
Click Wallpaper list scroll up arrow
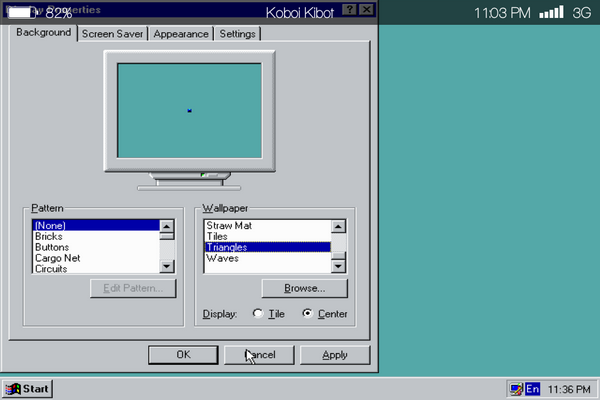(x=338, y=226)
